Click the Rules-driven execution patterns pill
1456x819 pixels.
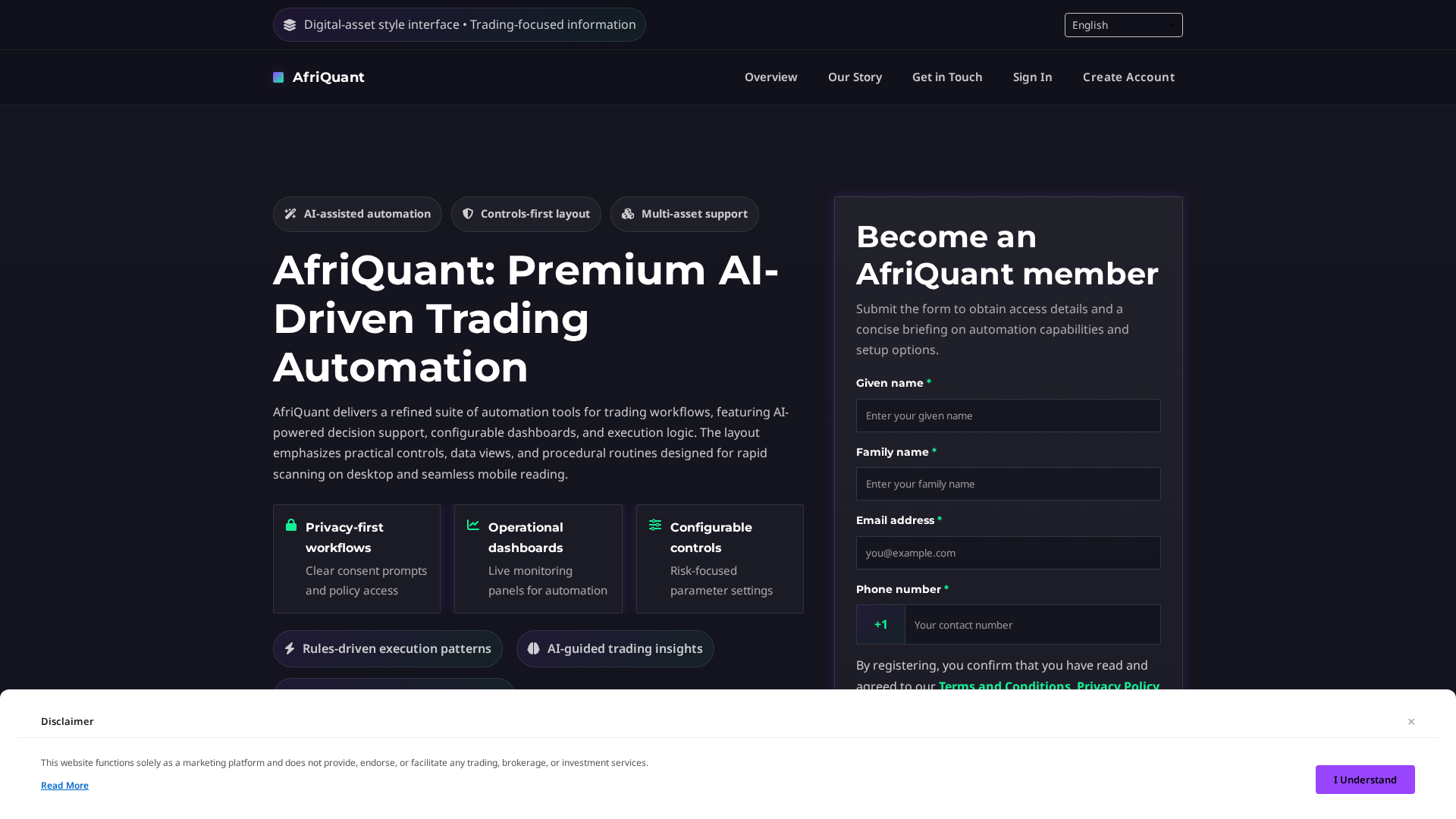point(388,649)
